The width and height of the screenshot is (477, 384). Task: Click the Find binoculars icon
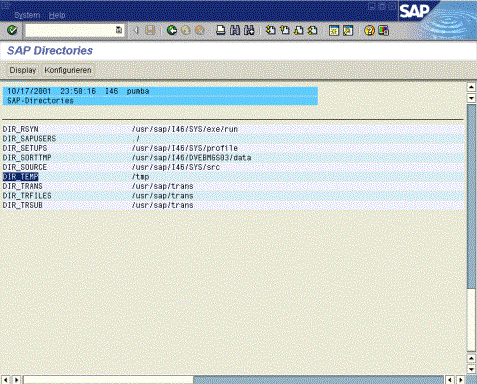pyautogui.click(x=235, y=30)
